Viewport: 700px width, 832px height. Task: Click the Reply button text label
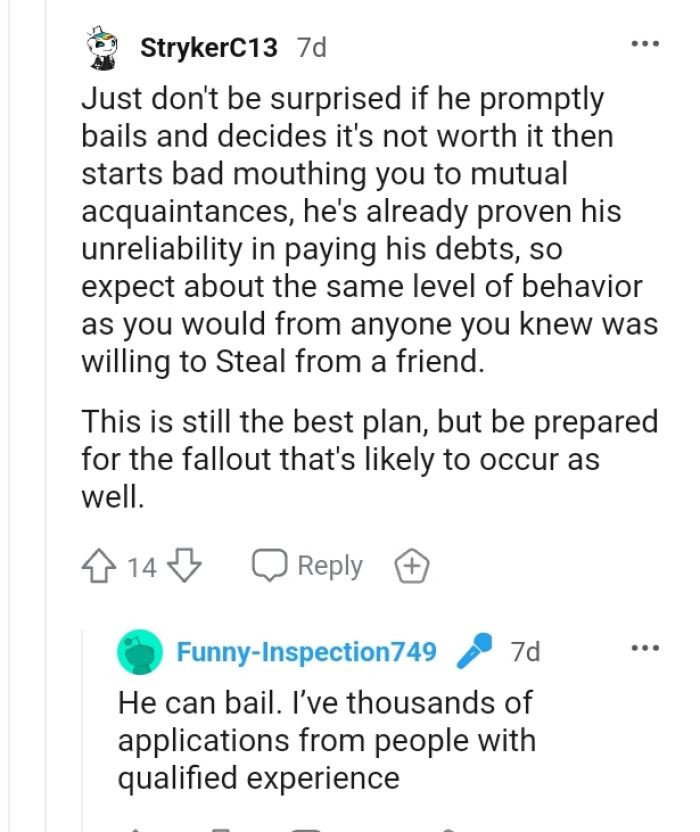pyautogui.click(x=328, y=565)
